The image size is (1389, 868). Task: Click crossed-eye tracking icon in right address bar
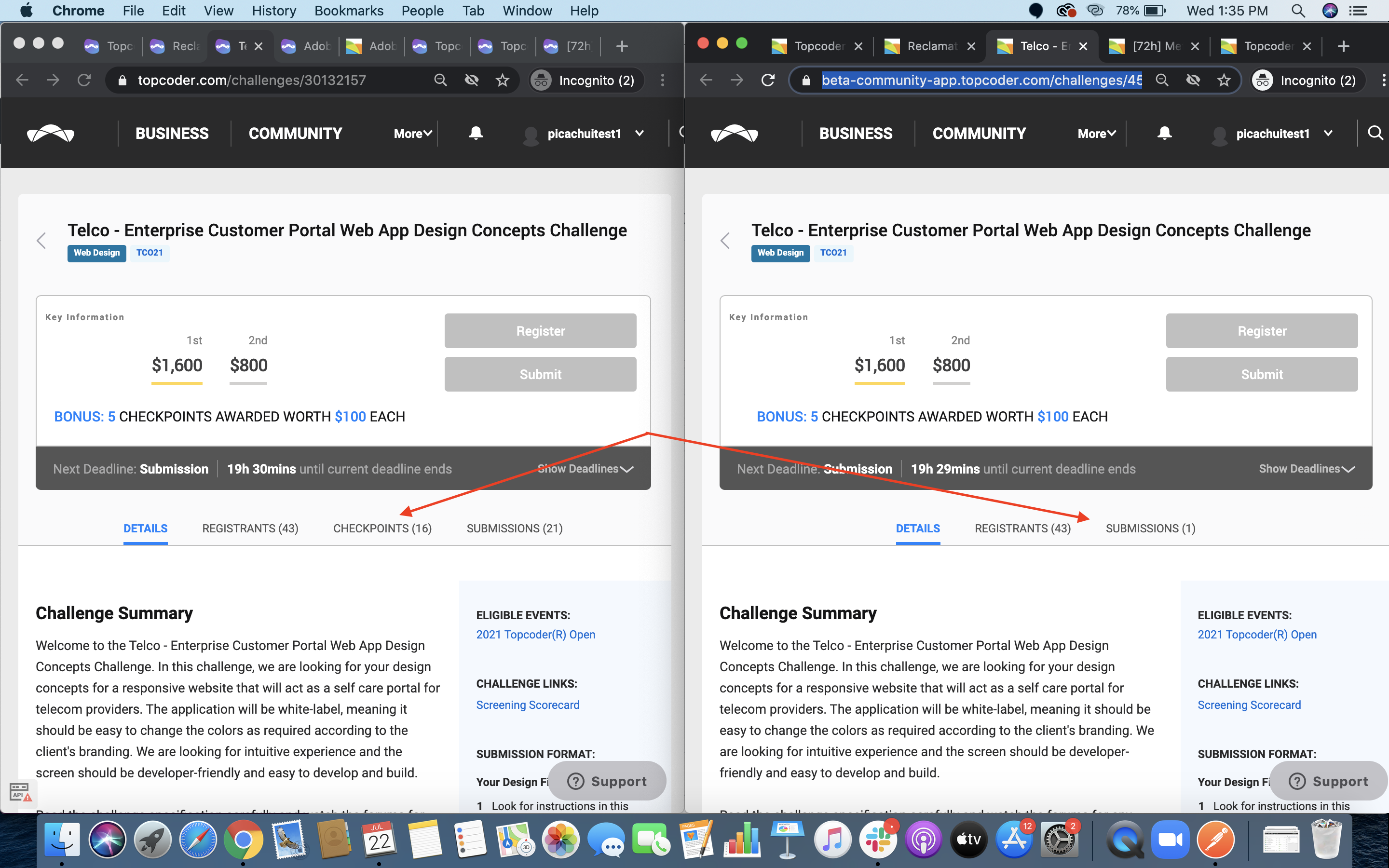[1193, 80]
